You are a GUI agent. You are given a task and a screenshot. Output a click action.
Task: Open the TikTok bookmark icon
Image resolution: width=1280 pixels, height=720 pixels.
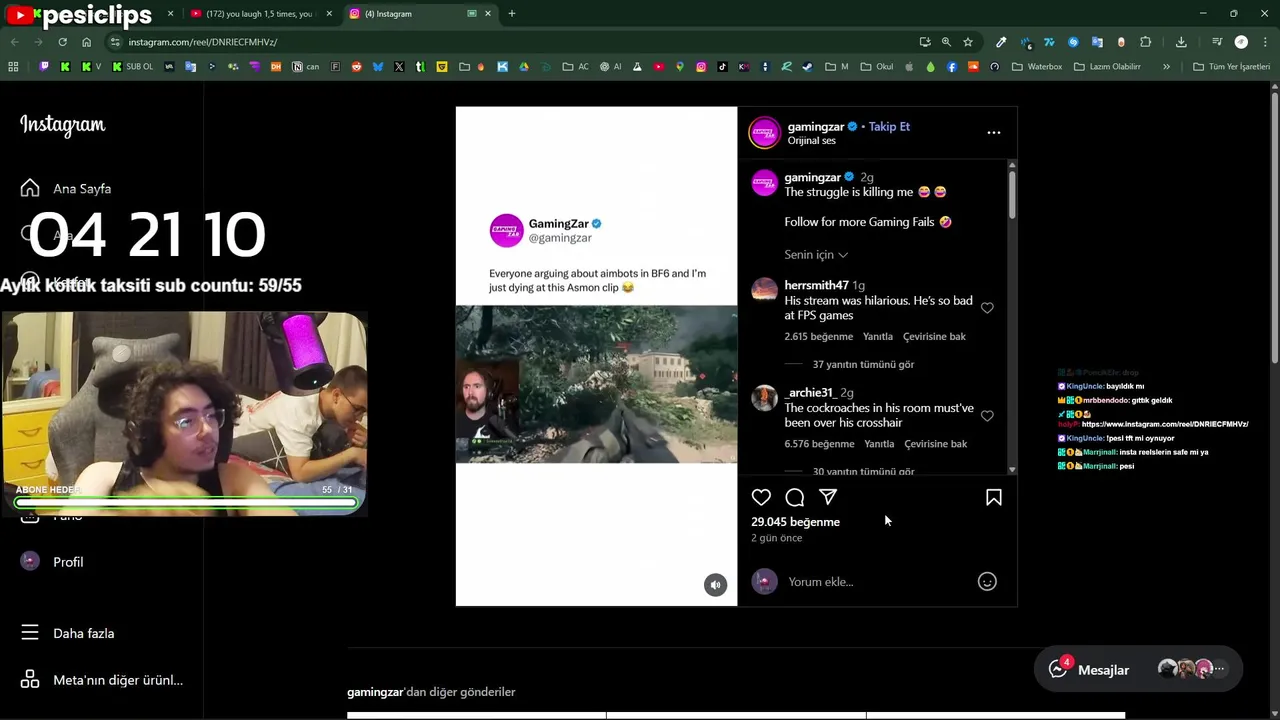point(722,67)
